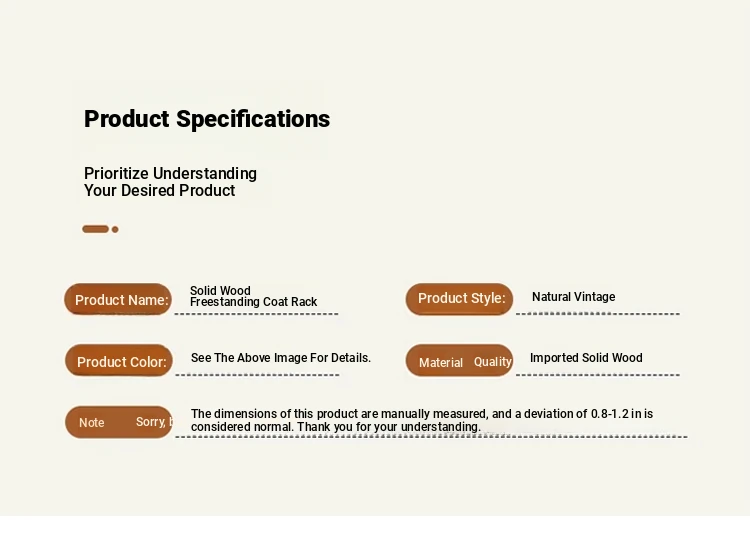Click the Note label badge

coord(119,422)
